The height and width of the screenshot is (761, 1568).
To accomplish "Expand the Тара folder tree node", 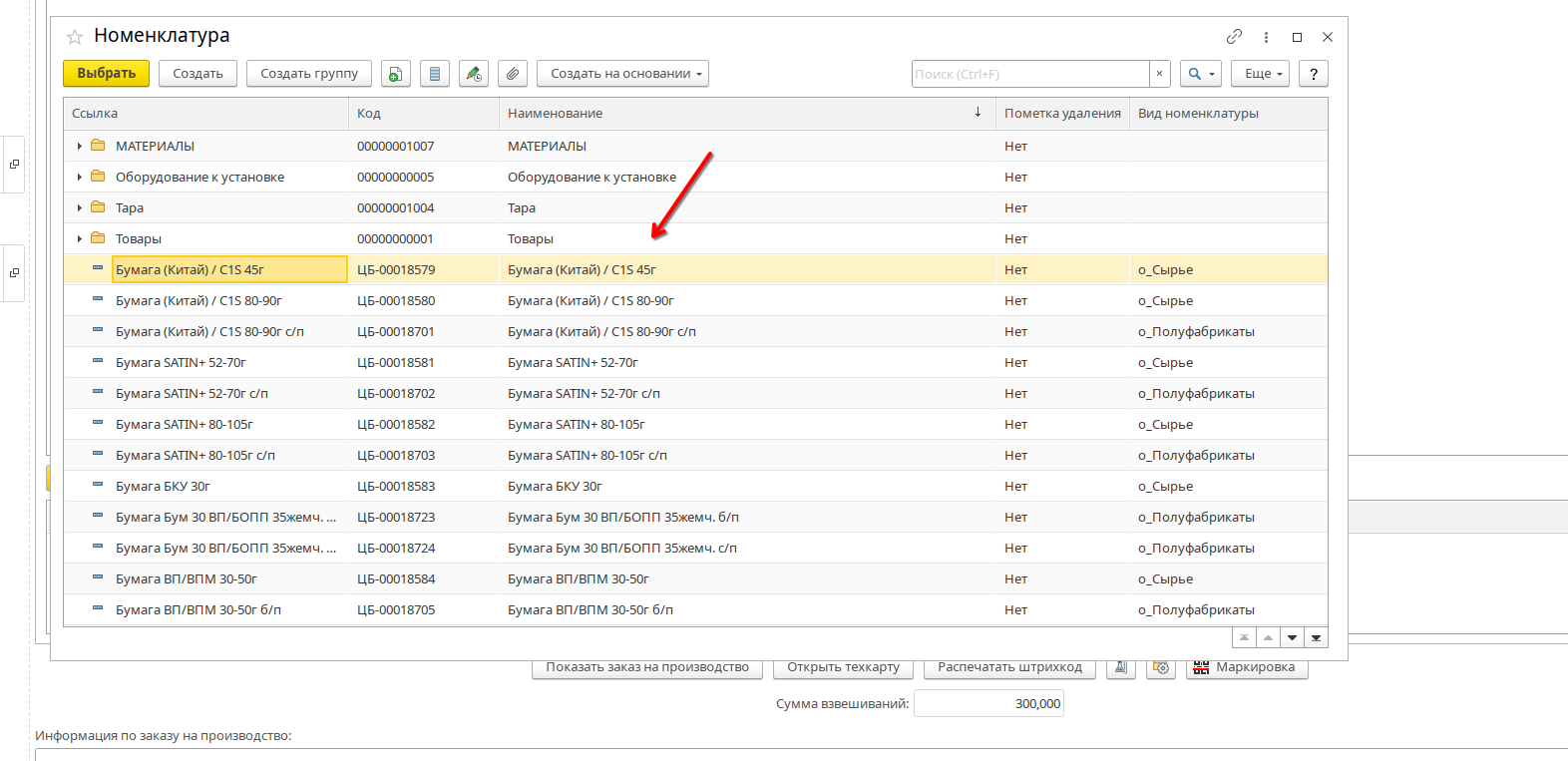I will click(80, 208).
